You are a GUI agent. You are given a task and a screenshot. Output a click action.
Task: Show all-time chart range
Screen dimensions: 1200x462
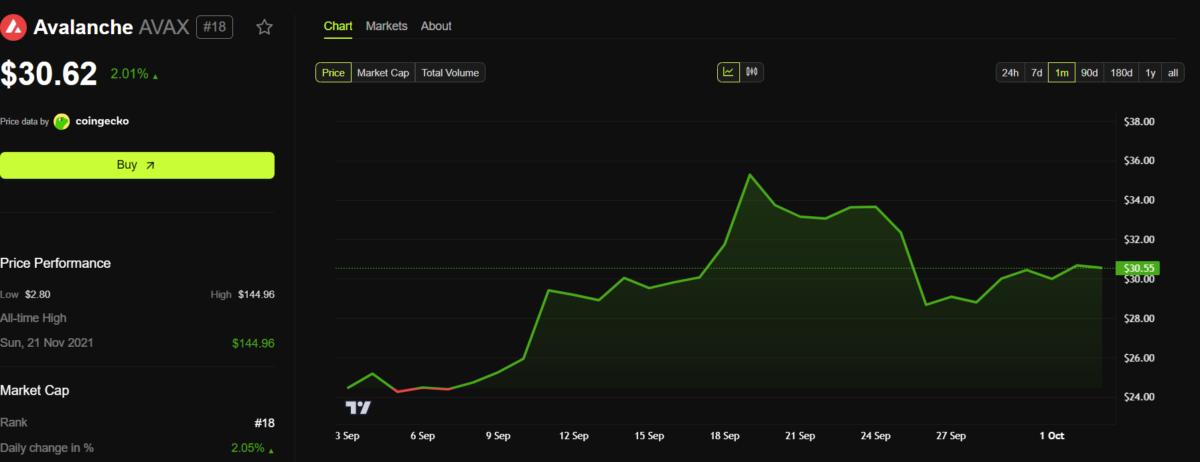[1173, 72]
